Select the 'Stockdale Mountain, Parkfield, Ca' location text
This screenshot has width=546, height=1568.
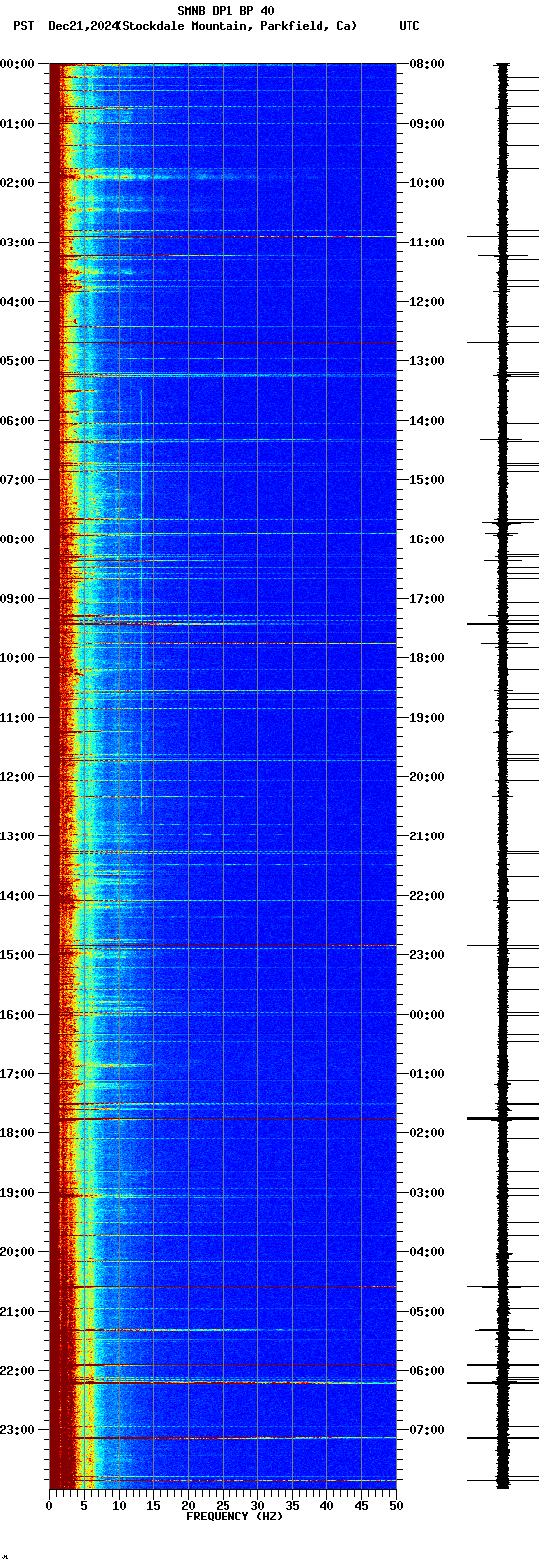point(236,26)
